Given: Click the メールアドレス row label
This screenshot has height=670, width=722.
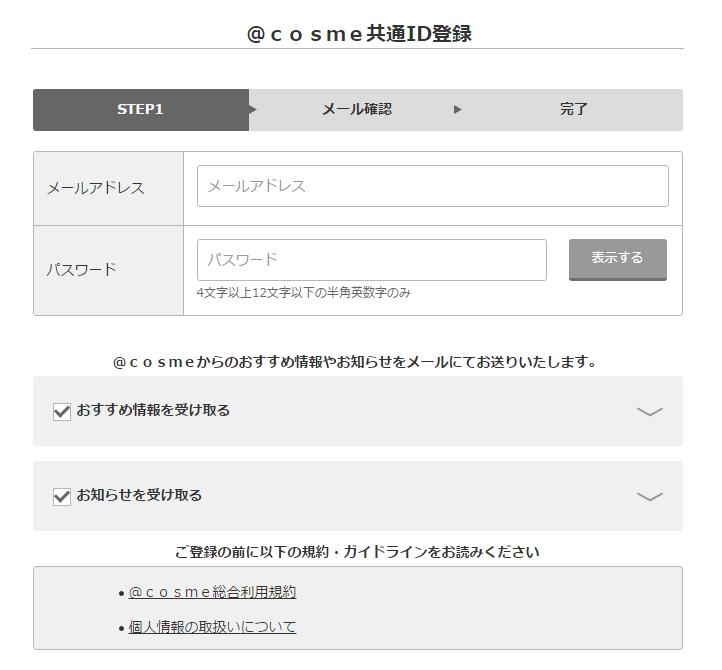Looking at the screenshot, I should coord(95,188).
